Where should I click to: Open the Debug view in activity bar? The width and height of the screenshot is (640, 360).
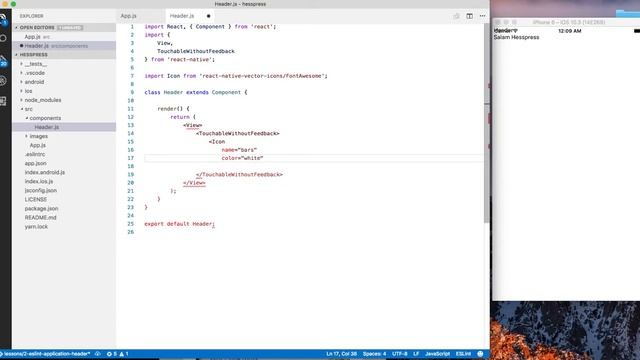pos(3,81)
